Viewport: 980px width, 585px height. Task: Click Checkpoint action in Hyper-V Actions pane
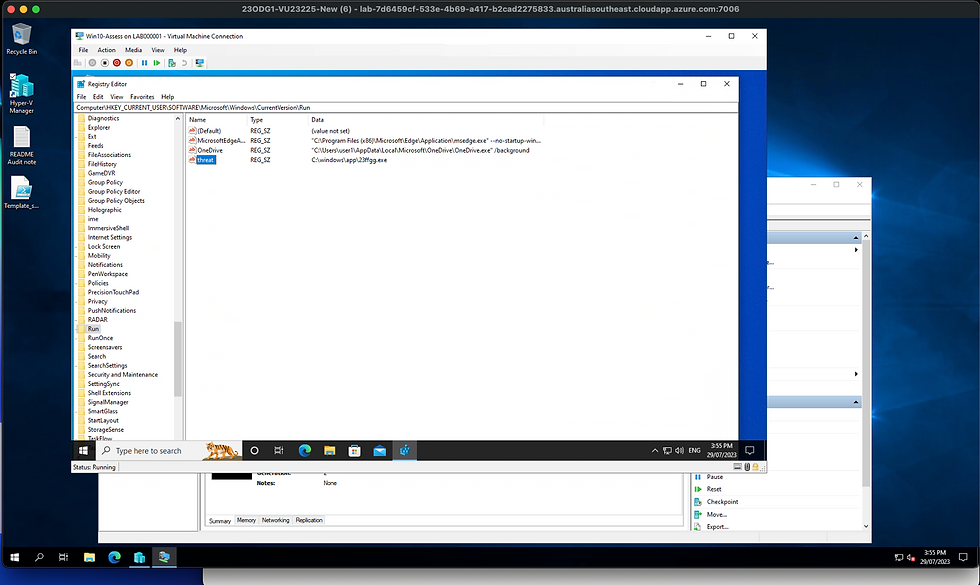[722, 502]
